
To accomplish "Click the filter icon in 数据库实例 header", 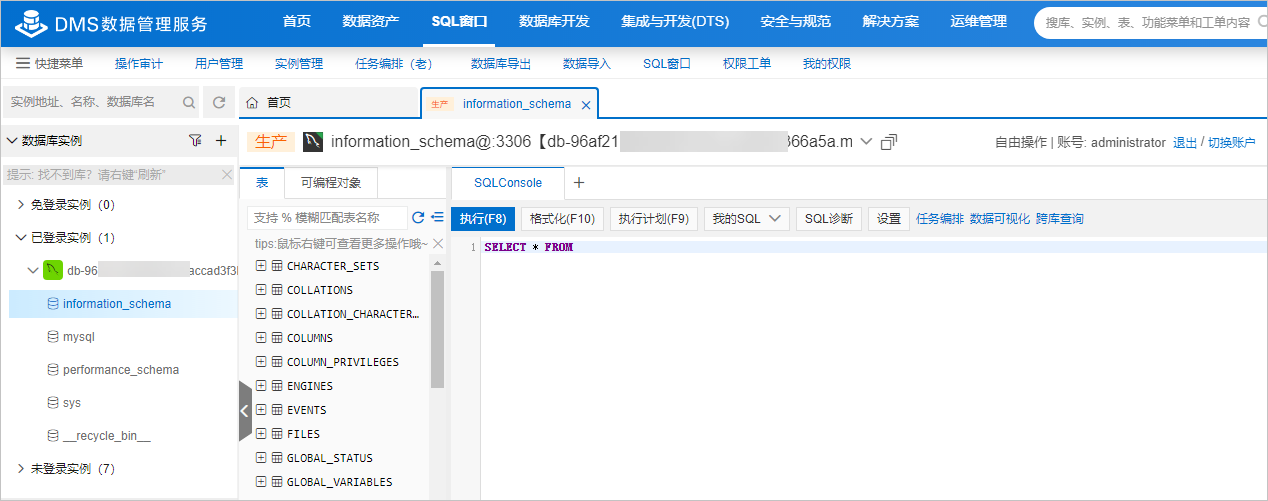I will (195, 141).
